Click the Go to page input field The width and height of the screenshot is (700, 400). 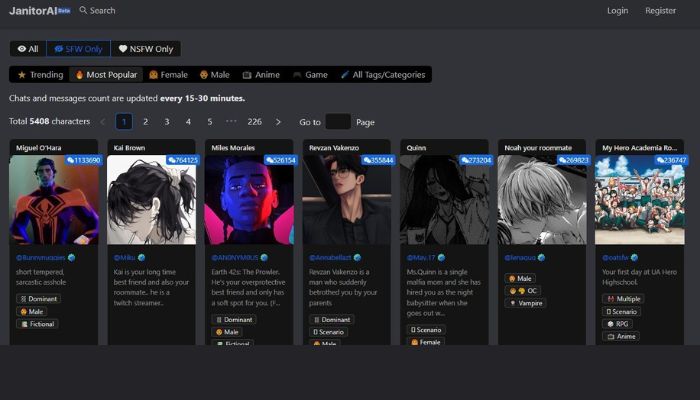pos(338,122)
